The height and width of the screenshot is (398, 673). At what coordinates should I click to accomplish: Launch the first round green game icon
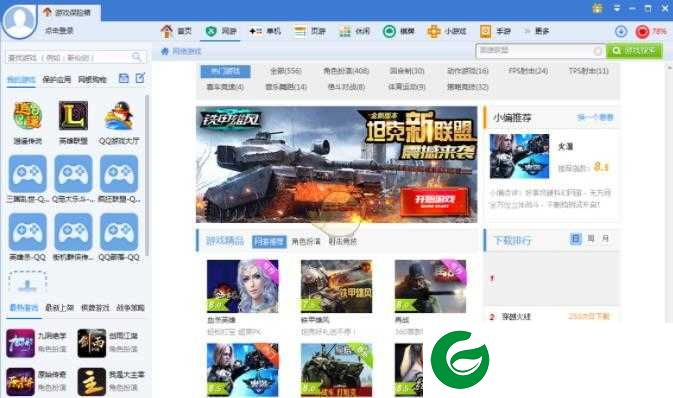click(27, 115)
